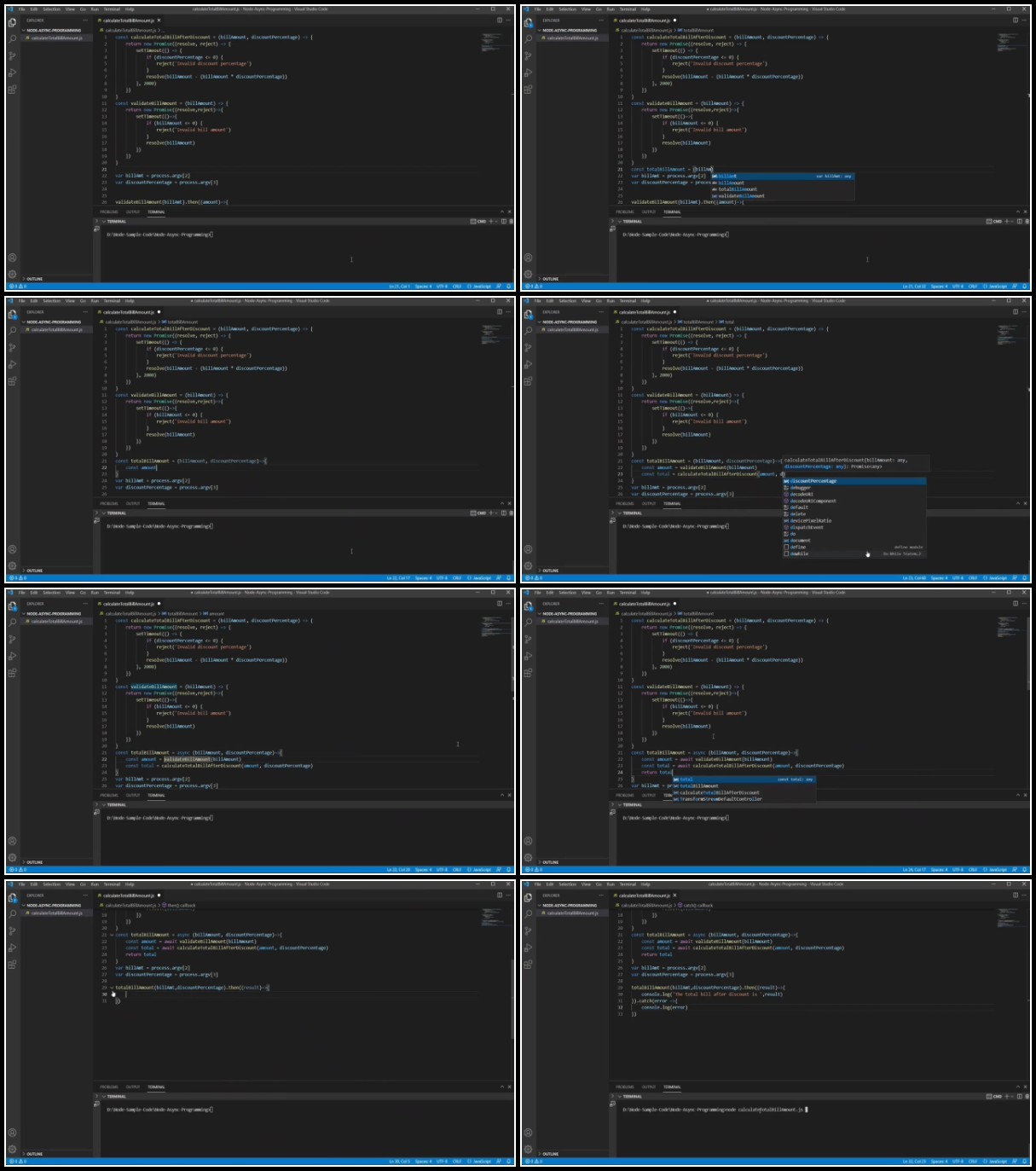1036x1171 pixels.
Task: Pick the debugger autocomplete suggestion
Action: point(854,488)
